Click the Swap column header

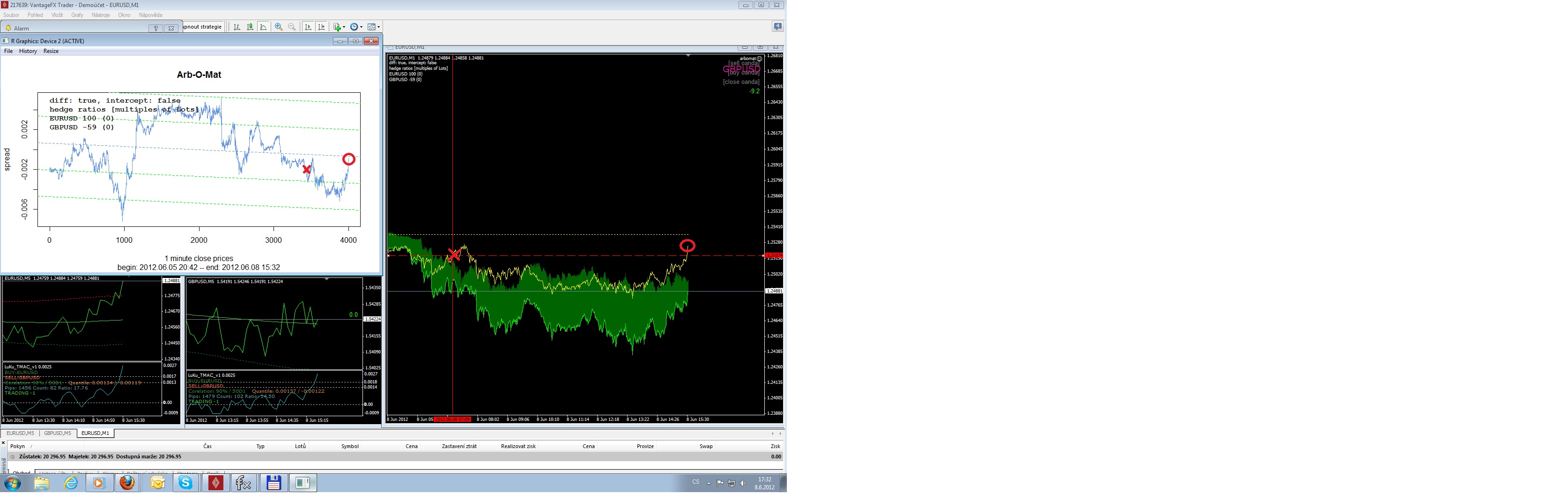[x=706, y=447]
